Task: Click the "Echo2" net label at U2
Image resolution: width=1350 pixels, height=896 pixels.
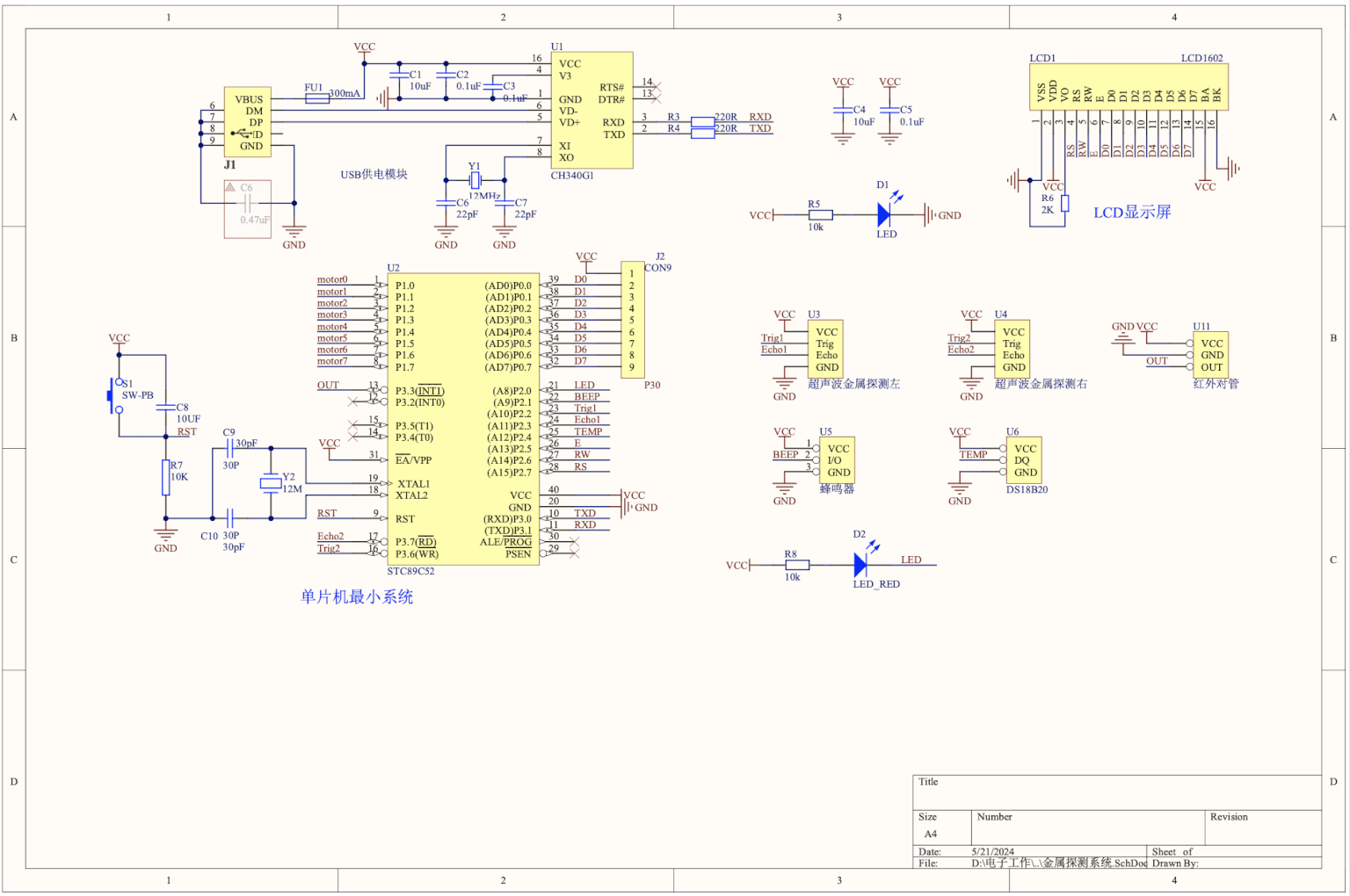Action: pos(330,536)
